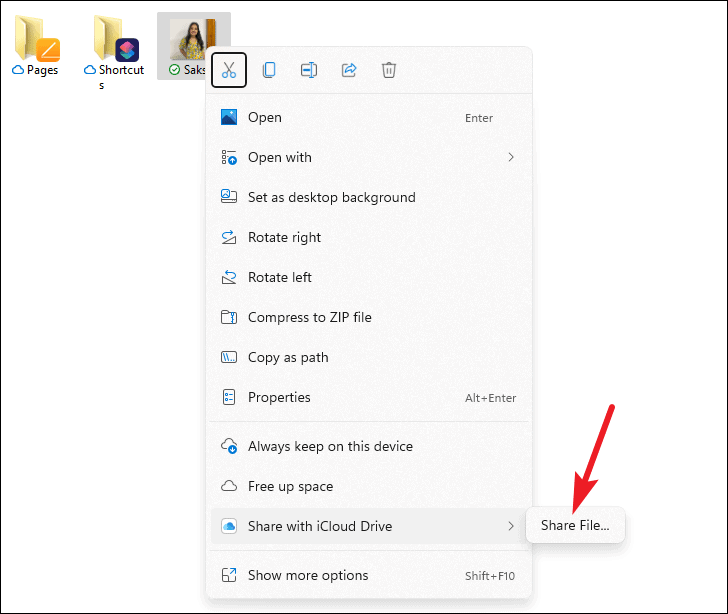
Task: Select Rotate right option
Action: (x=369, y=237)
